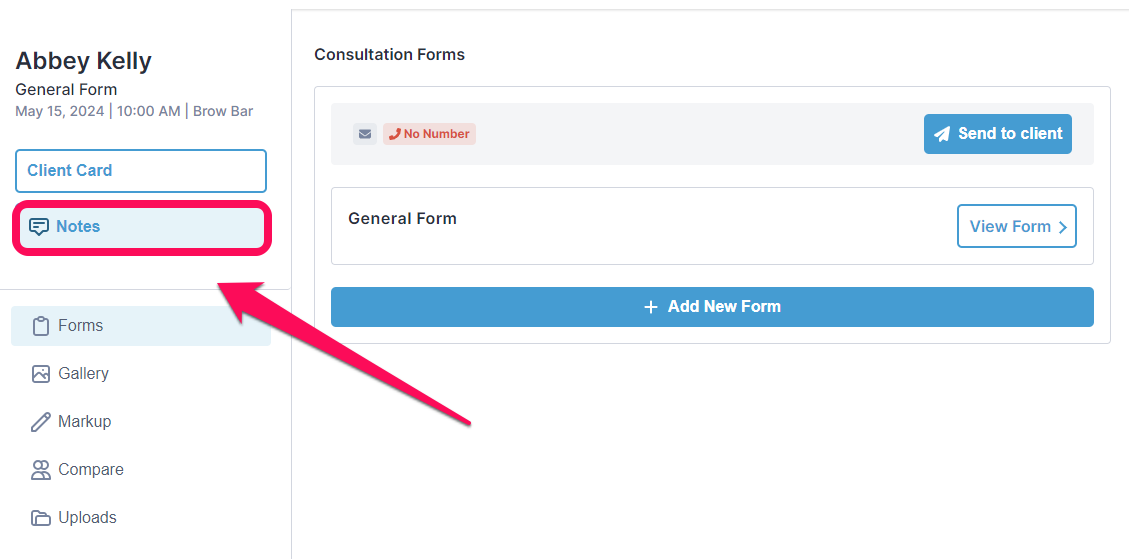Viewport: 1129px width, 559px height.
Task: Click the Gallery picture icon
Action: 41,374
